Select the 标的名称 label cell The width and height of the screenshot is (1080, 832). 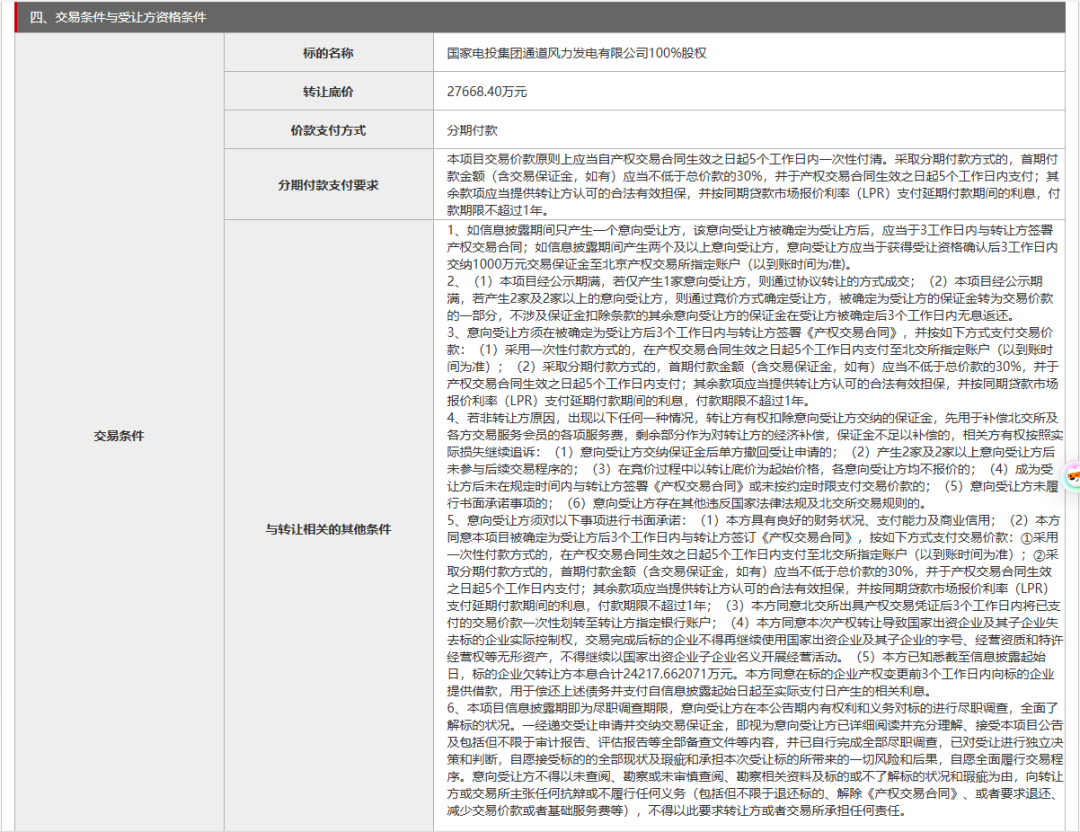[329, 53]
